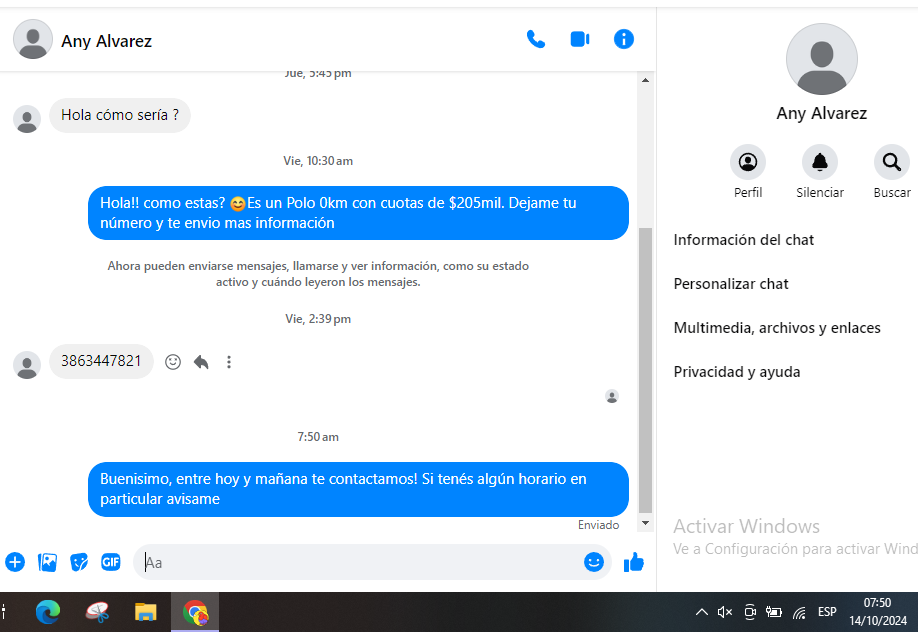Click the chat vertical scrollbar thumb
918x632 pixels.
[645, 370]
